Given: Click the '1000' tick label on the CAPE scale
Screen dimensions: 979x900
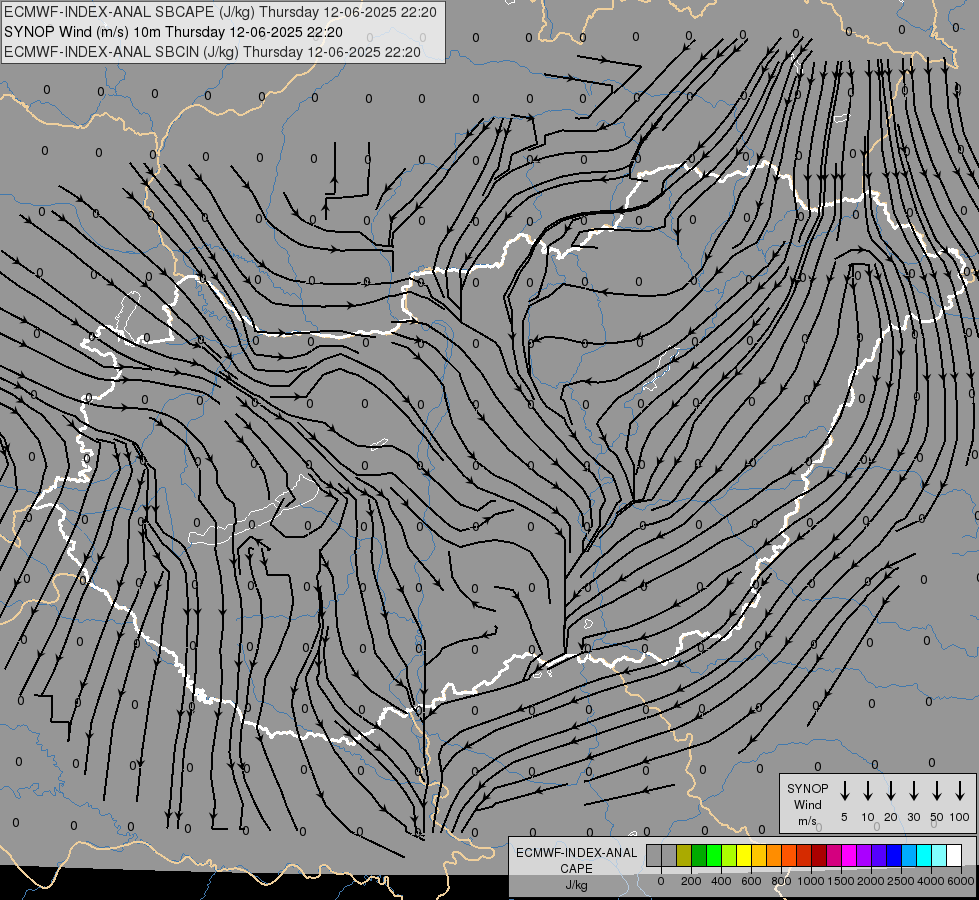Looking at the screenshot, I should pyautogui.click(x=811, y=881).
